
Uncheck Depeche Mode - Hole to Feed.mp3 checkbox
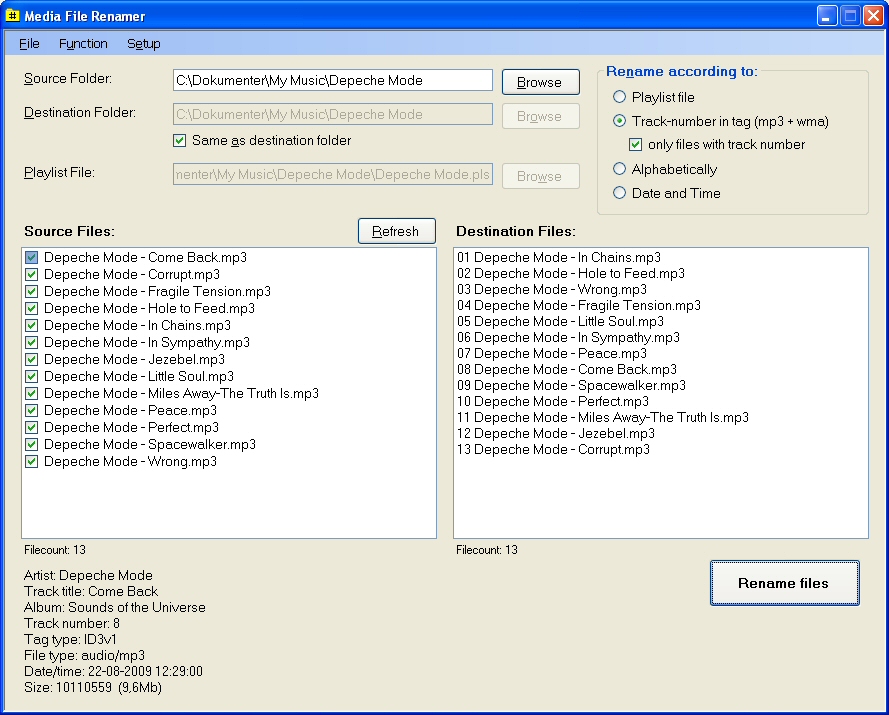(32, 308)
